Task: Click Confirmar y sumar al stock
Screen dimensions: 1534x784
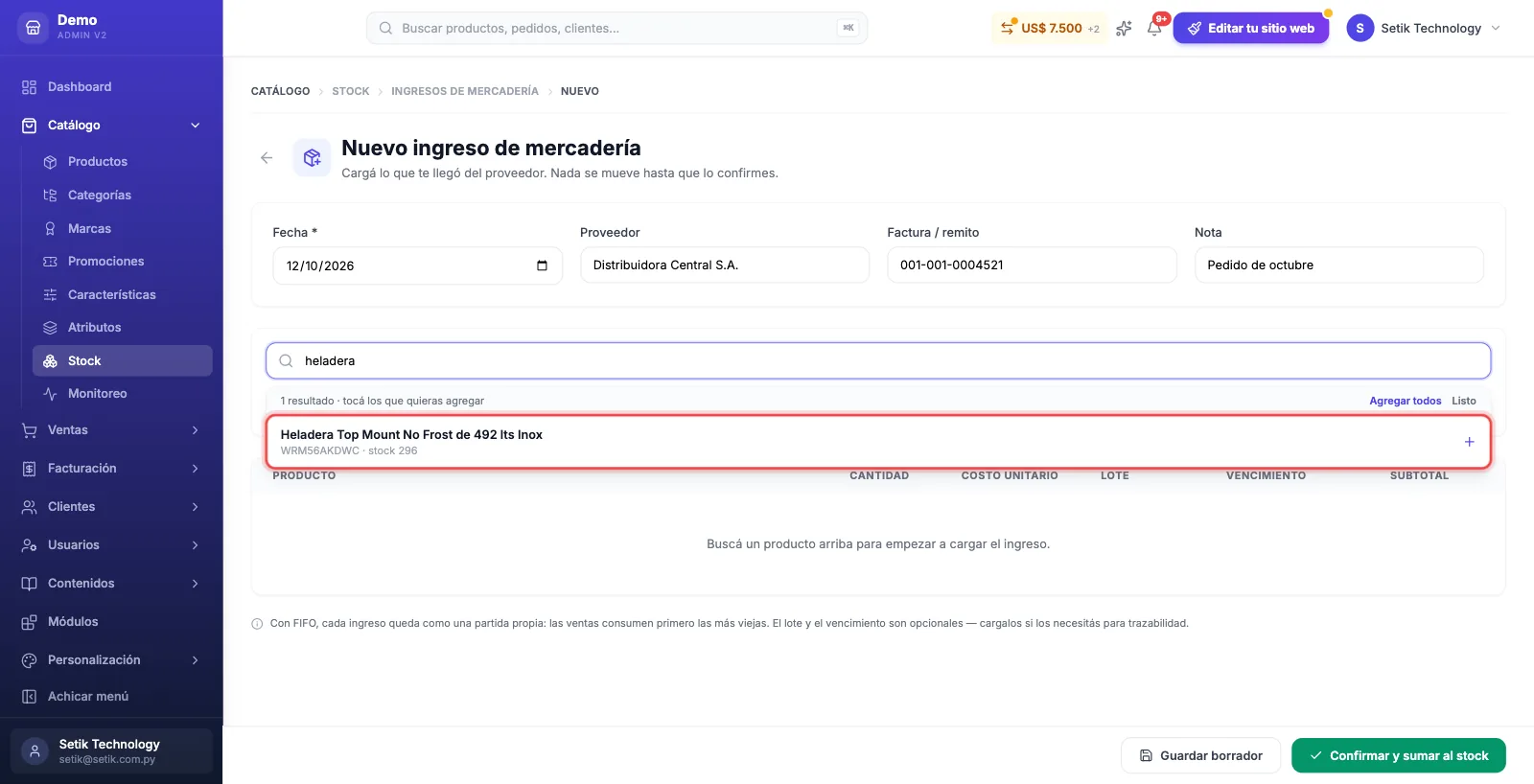Action: (1399, 755)
